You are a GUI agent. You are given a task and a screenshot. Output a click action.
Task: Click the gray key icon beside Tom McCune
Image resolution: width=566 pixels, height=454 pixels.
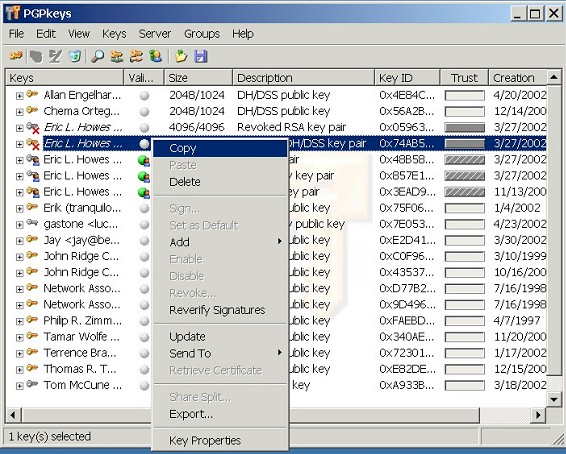coord(32,384)
